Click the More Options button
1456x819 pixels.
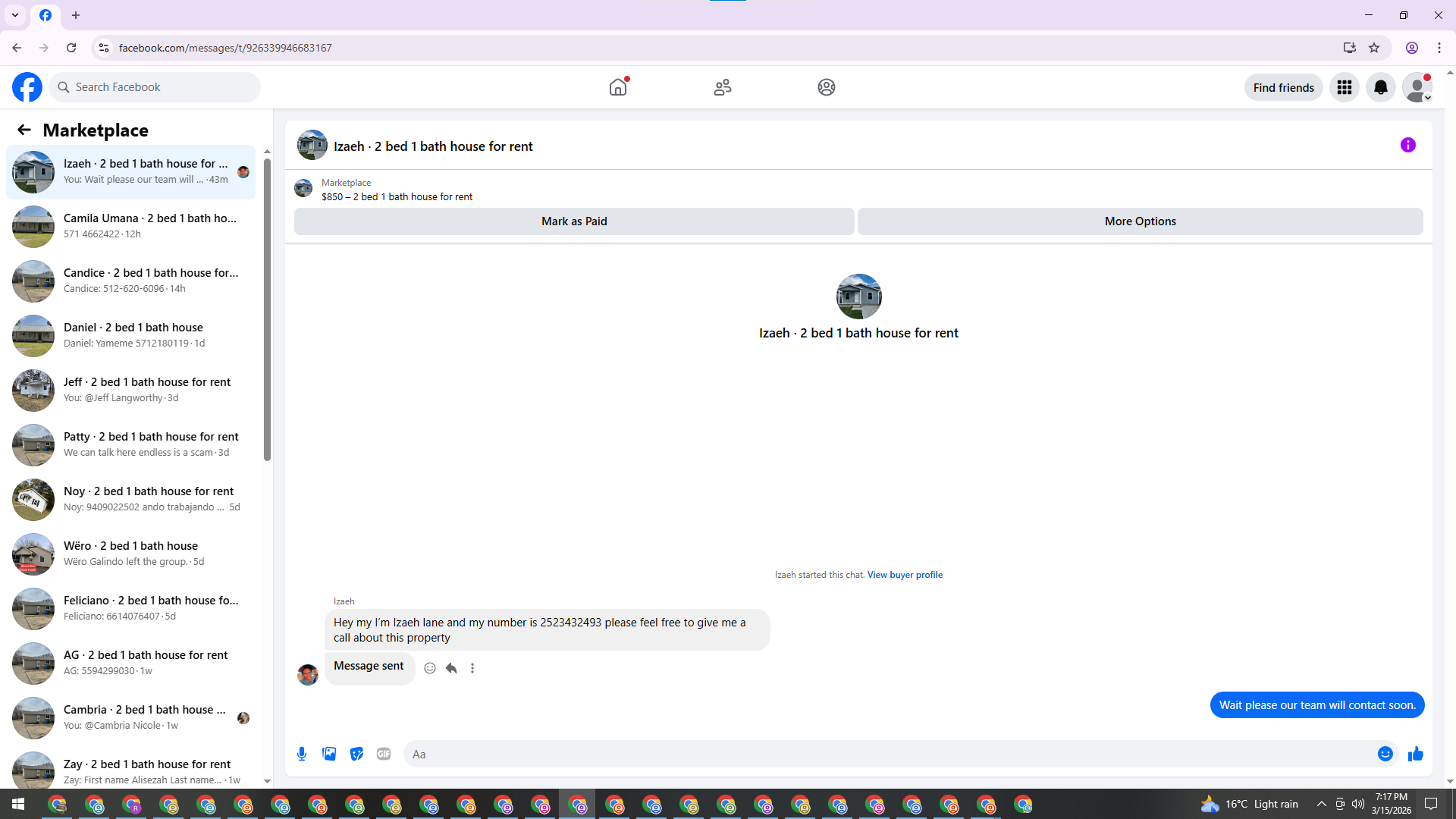tap(1141, 221)
